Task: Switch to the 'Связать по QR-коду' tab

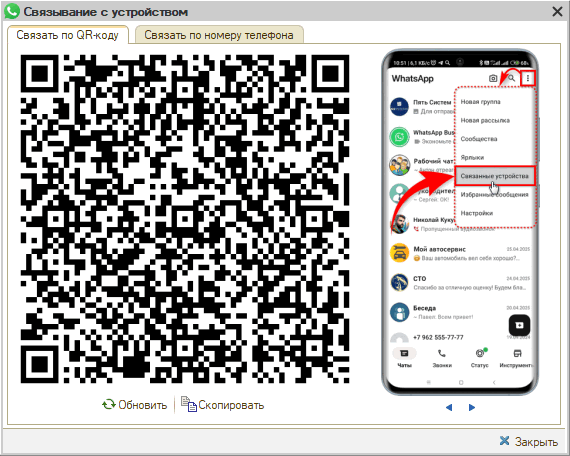Action: (68, 35)
